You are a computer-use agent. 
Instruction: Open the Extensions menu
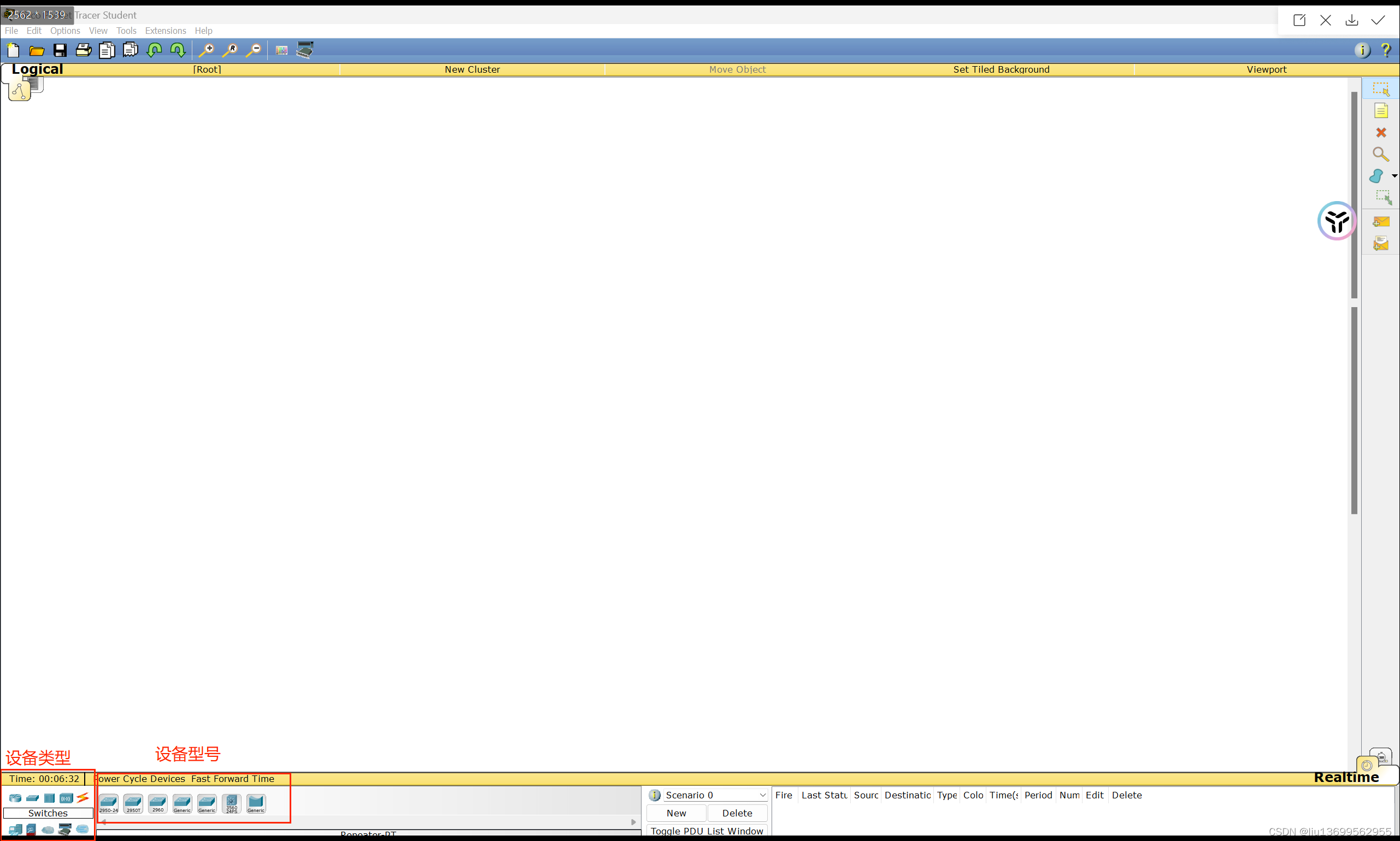click(166, 31)
